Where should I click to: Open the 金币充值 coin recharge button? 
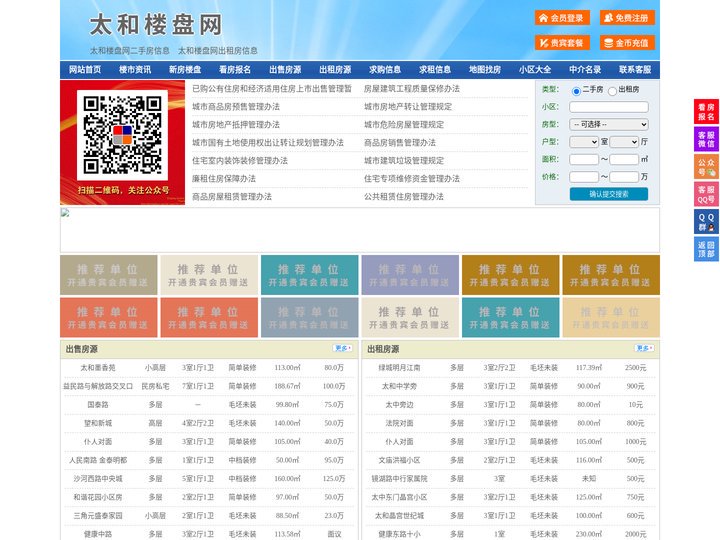point(627,43)
